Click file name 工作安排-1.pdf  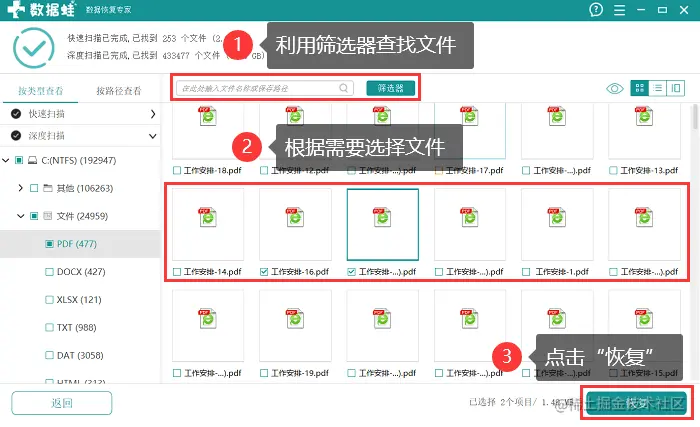562,272
